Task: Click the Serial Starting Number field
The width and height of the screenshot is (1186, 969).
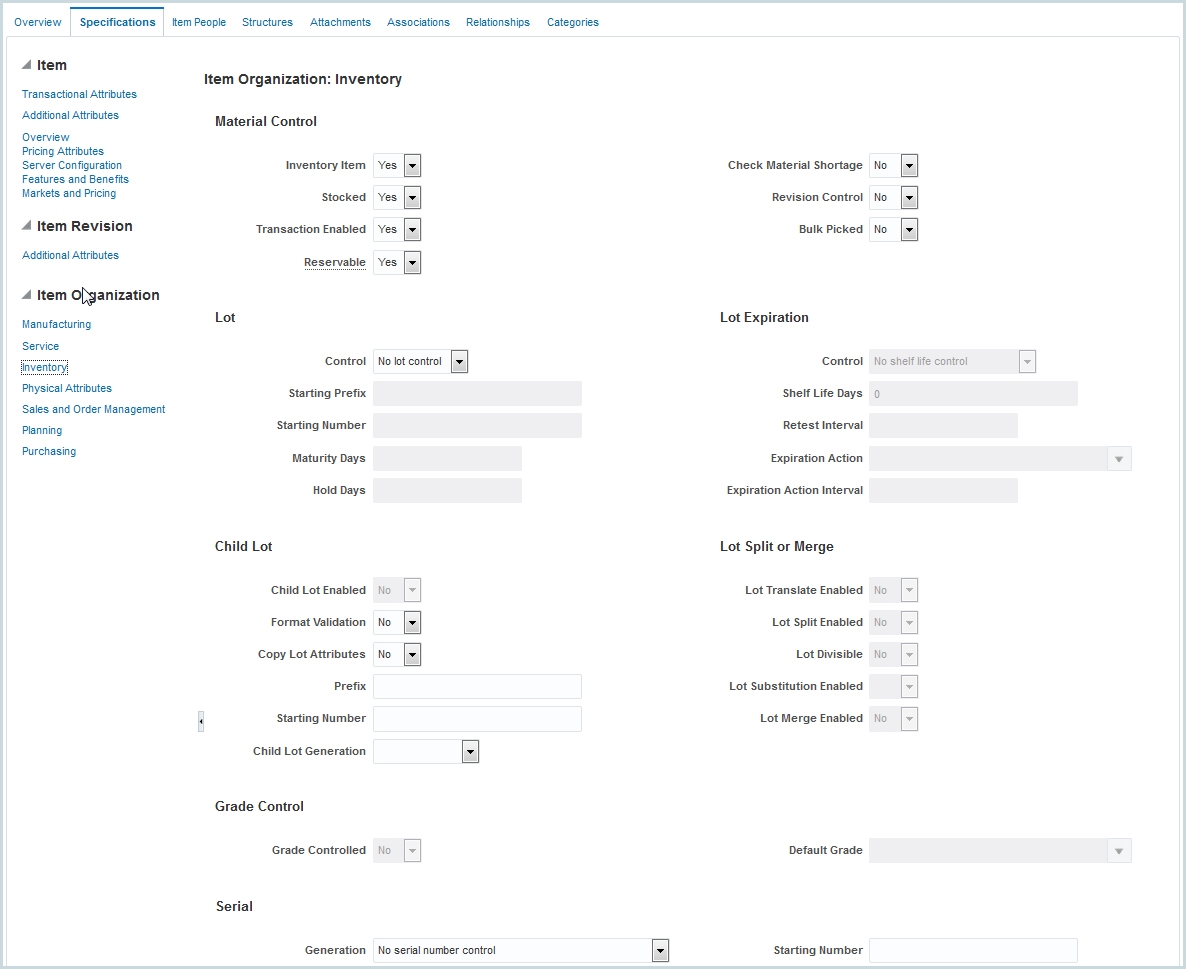Action: (972, 951)
